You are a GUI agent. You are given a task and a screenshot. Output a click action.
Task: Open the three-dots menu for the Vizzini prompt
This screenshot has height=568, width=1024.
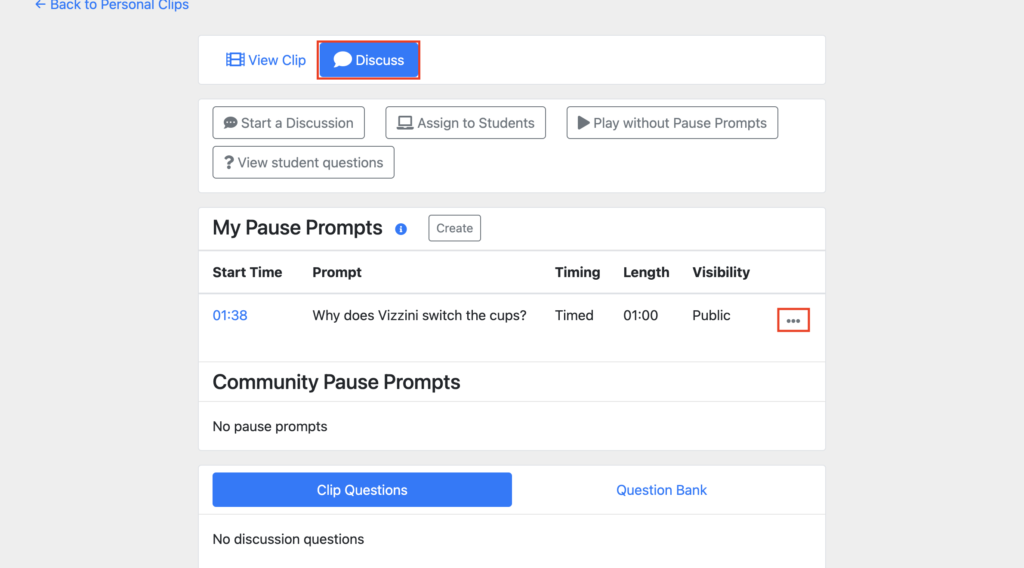[793, 320]
